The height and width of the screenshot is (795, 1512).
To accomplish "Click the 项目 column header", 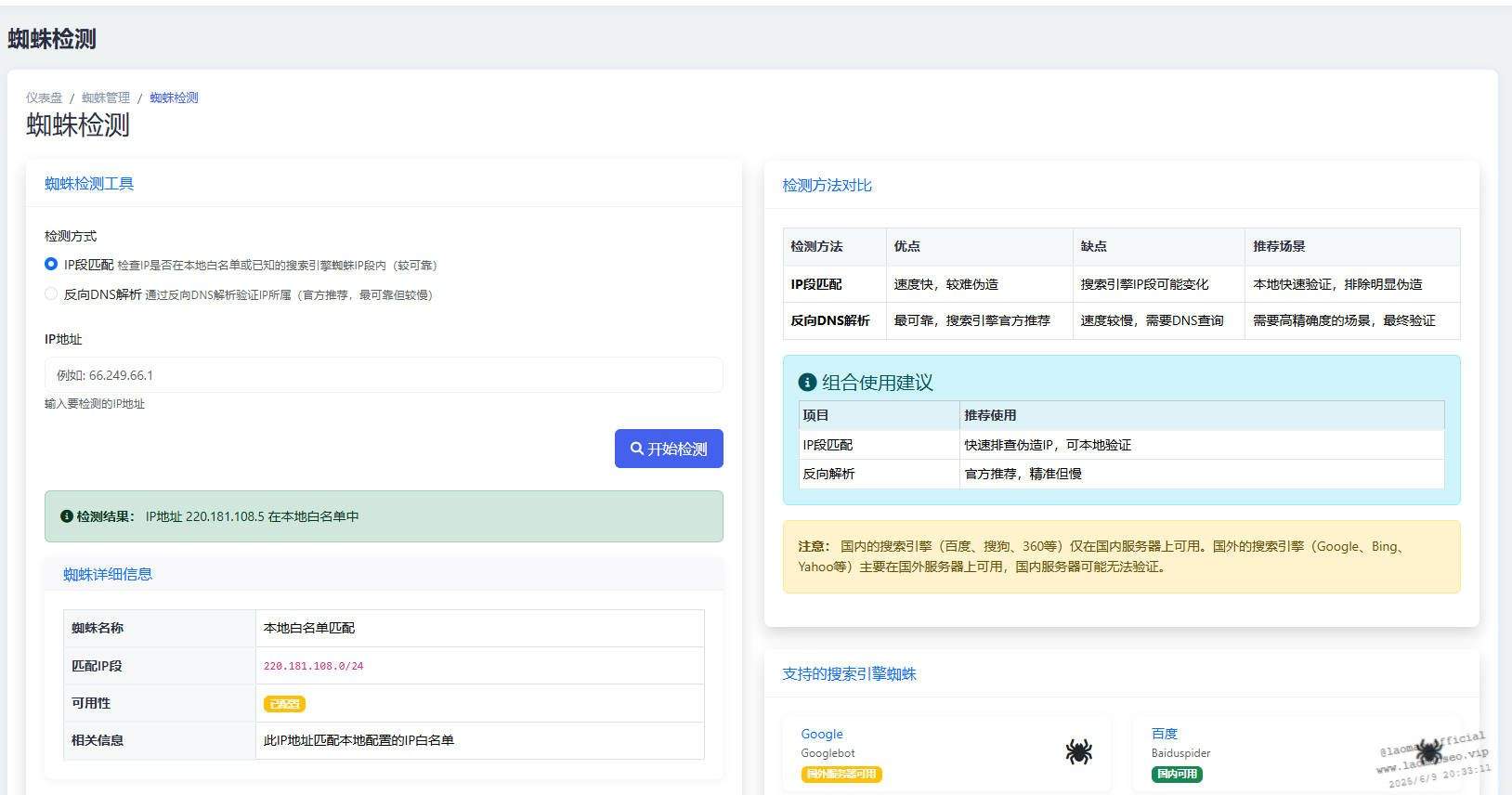I will pyautogui.click(x=879, y=415).
